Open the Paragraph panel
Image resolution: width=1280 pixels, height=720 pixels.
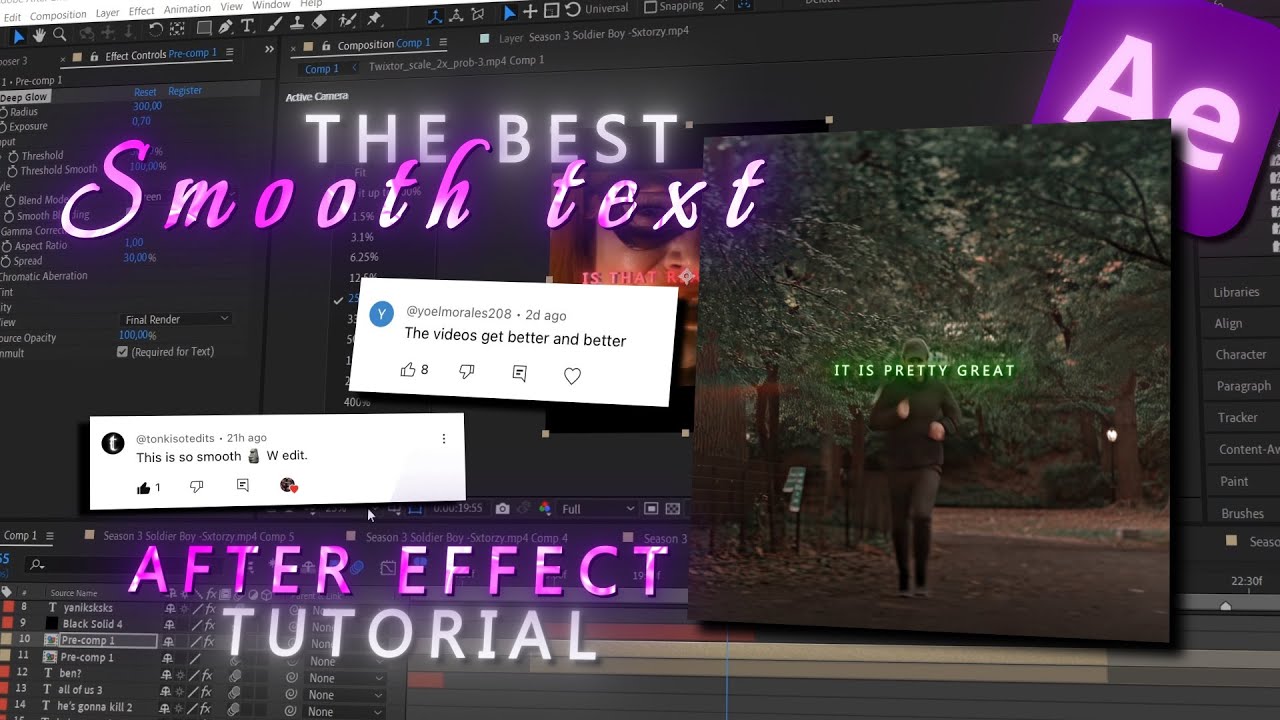pyautogui.click(x=1243, y=386)
